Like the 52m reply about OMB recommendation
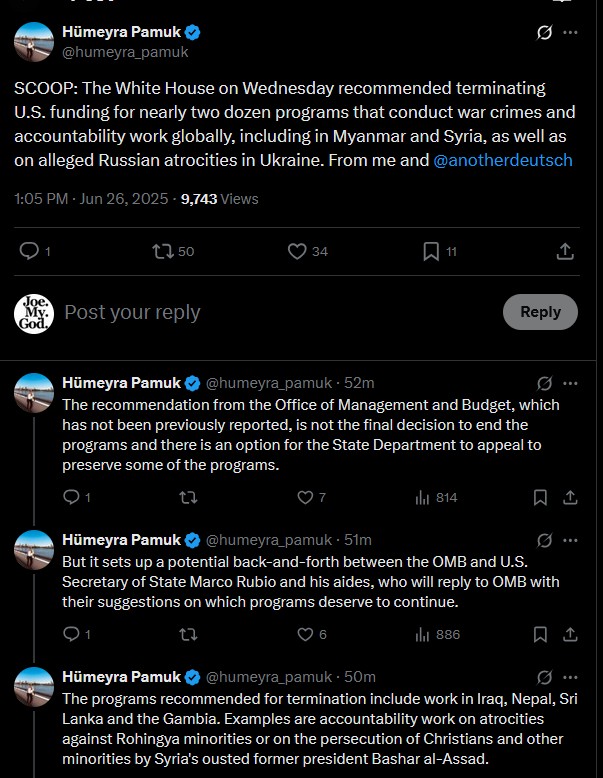603x778 pixels. point(305,497)
